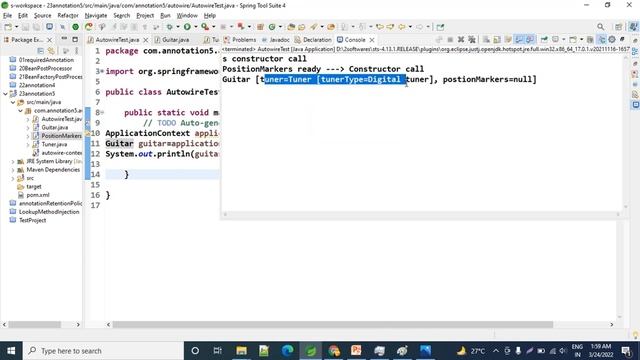Image resolution: width=640 pixels, height=360 pixels.
Task: Expand the JRE System Library node
Action: [13, 162]
